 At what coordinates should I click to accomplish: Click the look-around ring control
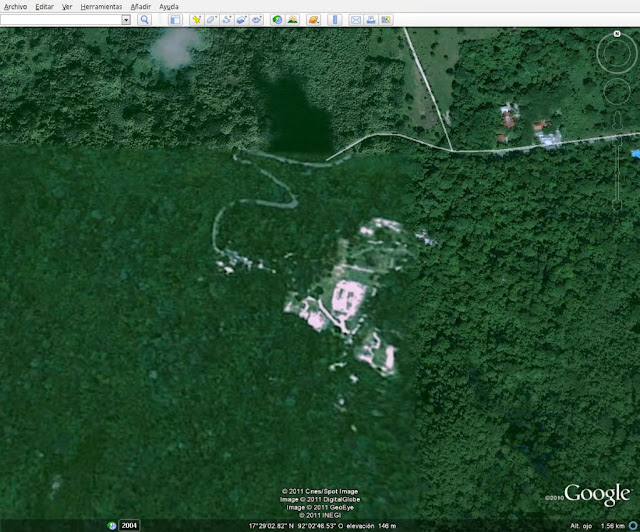pos(617,53)
